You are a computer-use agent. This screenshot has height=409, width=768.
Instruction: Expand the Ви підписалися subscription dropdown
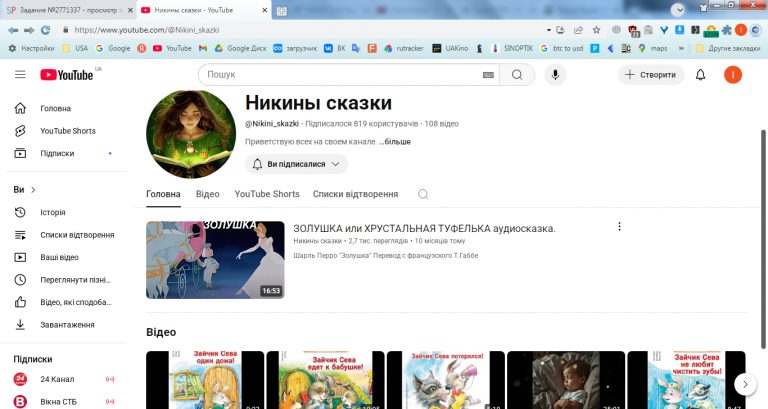click(296, 164)
